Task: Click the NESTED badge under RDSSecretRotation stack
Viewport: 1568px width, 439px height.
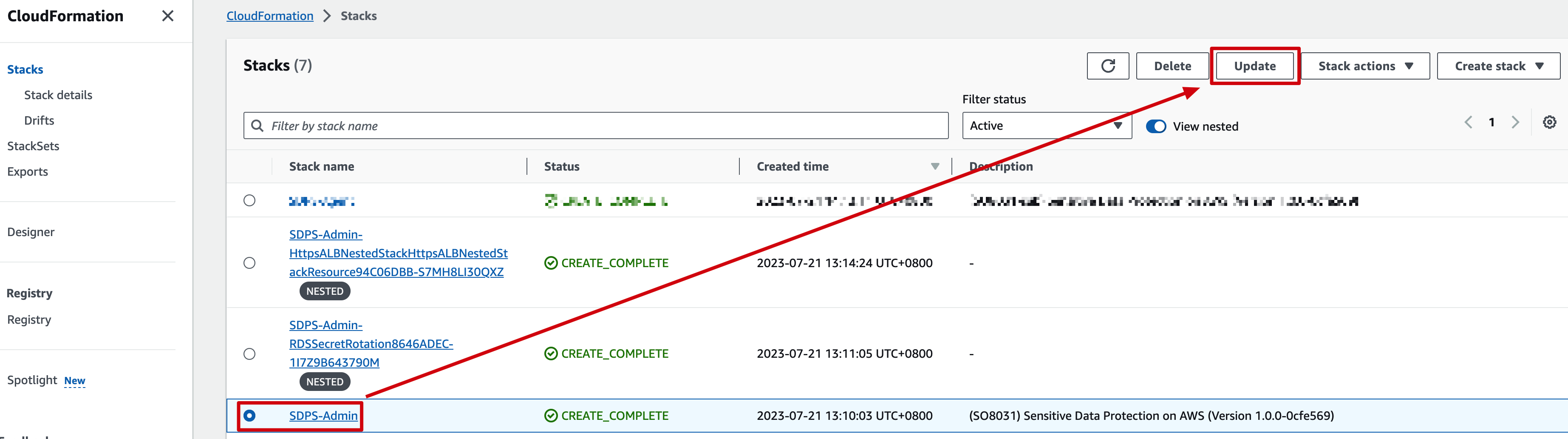Action: point(325,382)
